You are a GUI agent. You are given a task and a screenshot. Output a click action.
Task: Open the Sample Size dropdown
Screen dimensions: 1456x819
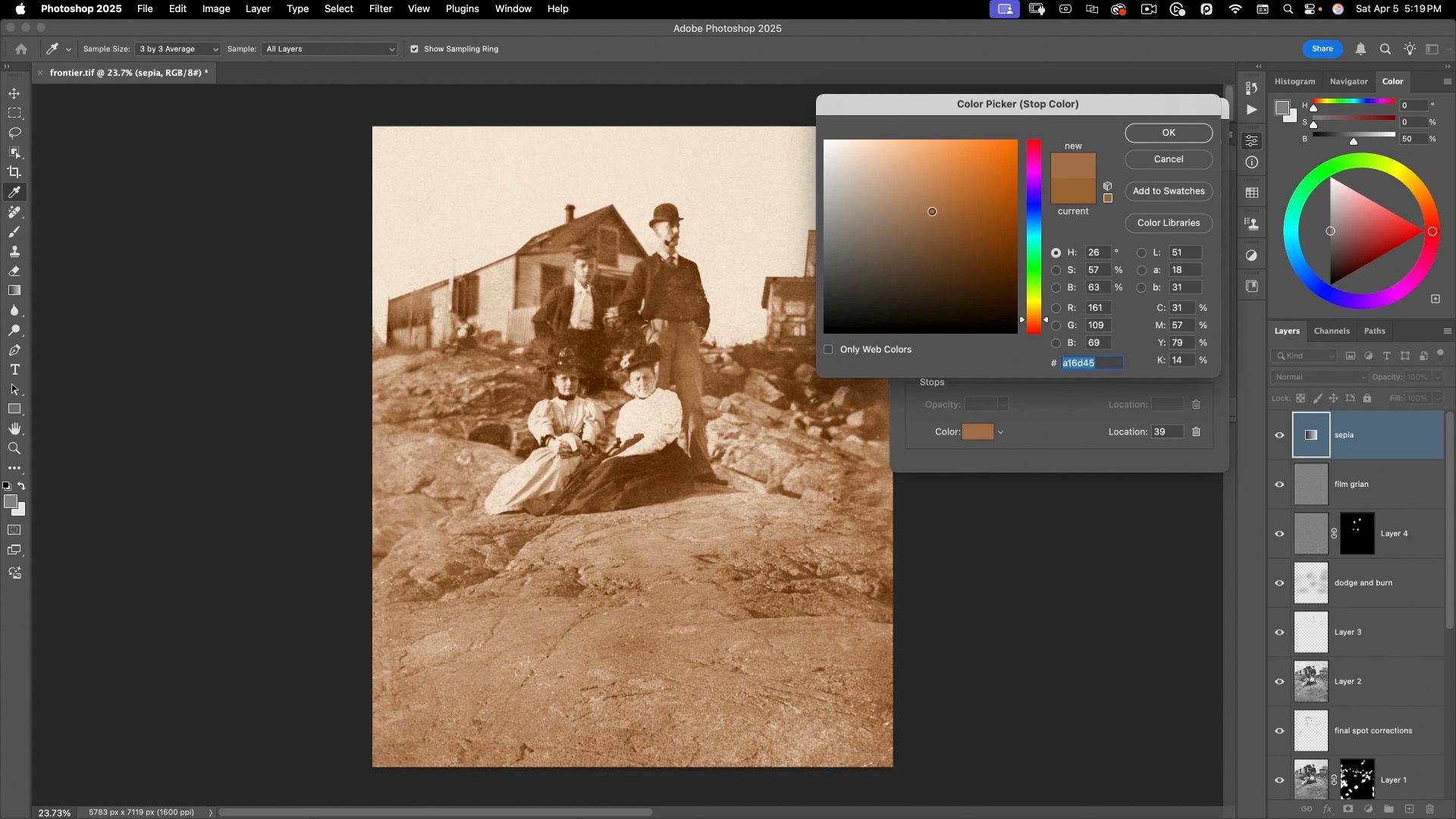point(177,49)
